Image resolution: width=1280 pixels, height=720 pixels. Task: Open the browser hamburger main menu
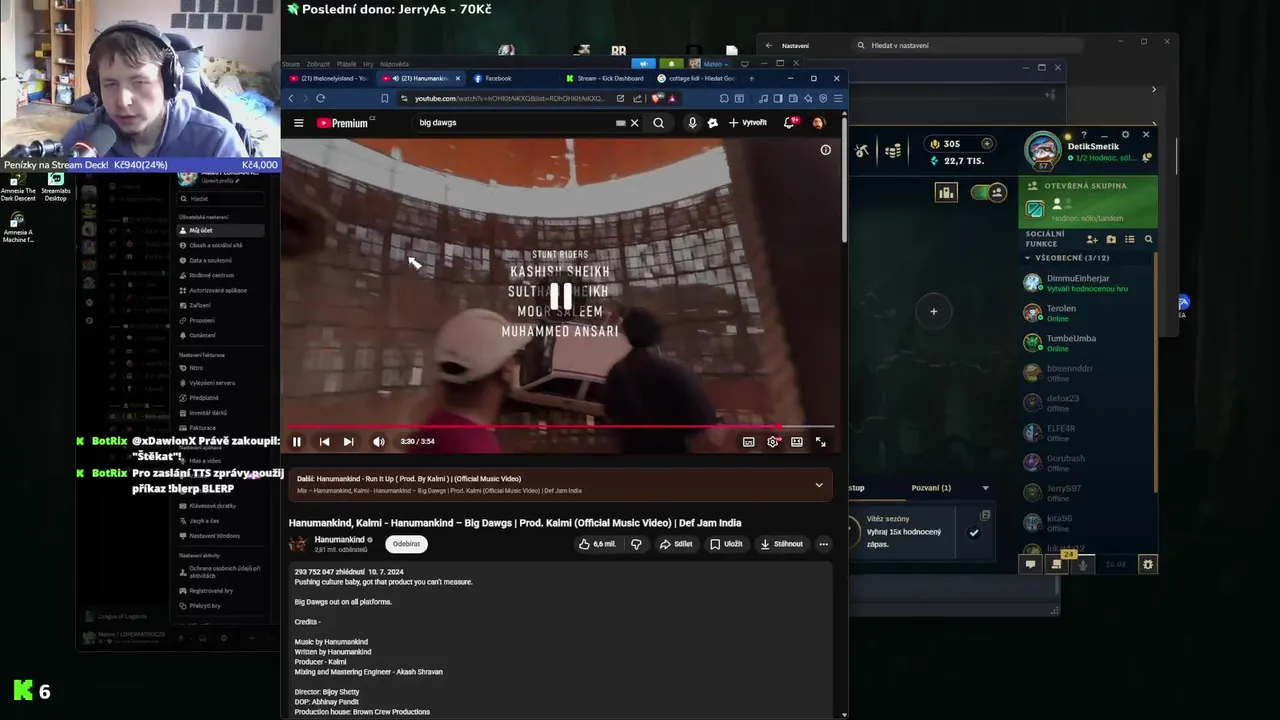click(x=838, y=98)
